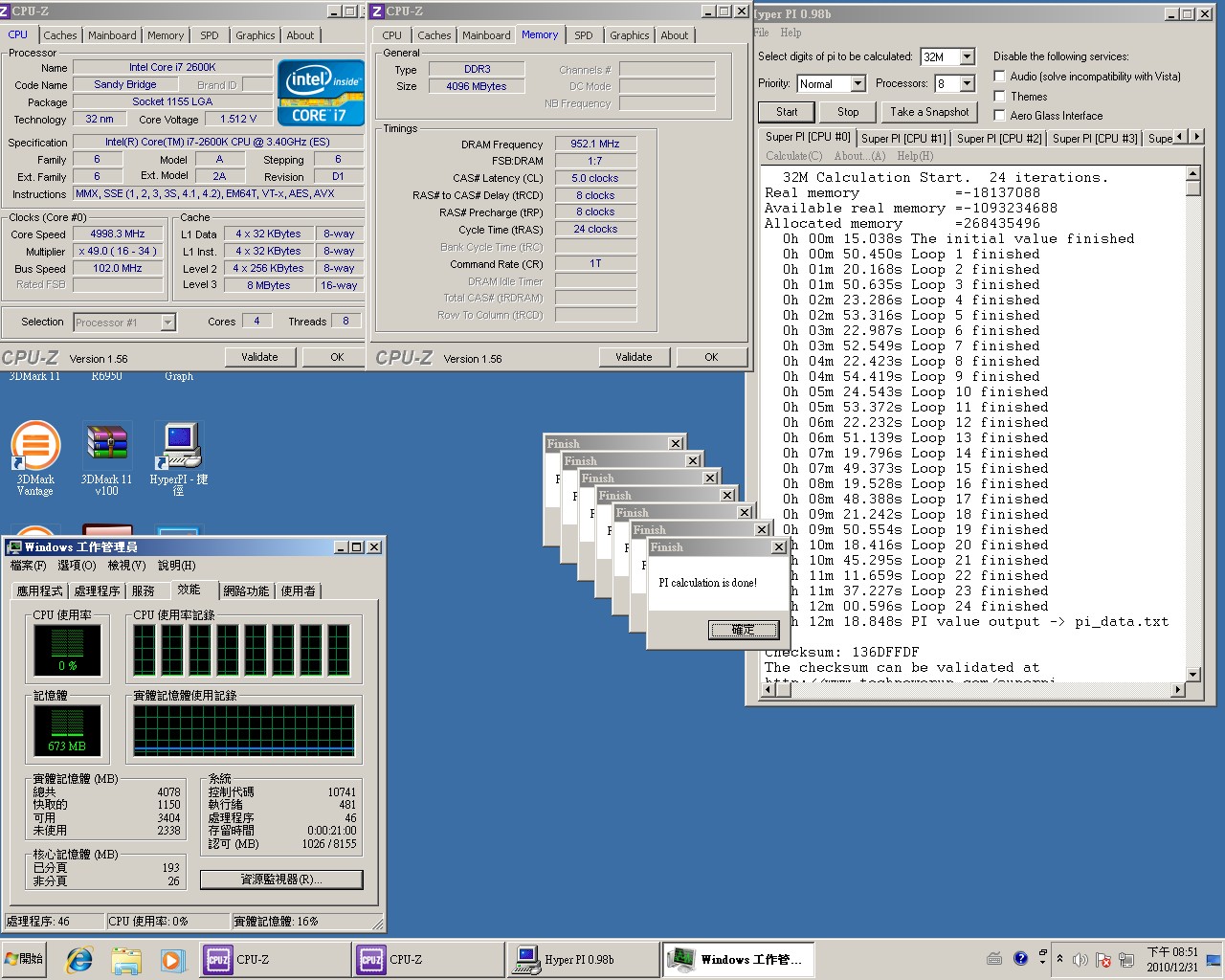Switch to Caches tab in left CPU-Z
This screenshot has width=1225, height=980.
pos(60,35)
